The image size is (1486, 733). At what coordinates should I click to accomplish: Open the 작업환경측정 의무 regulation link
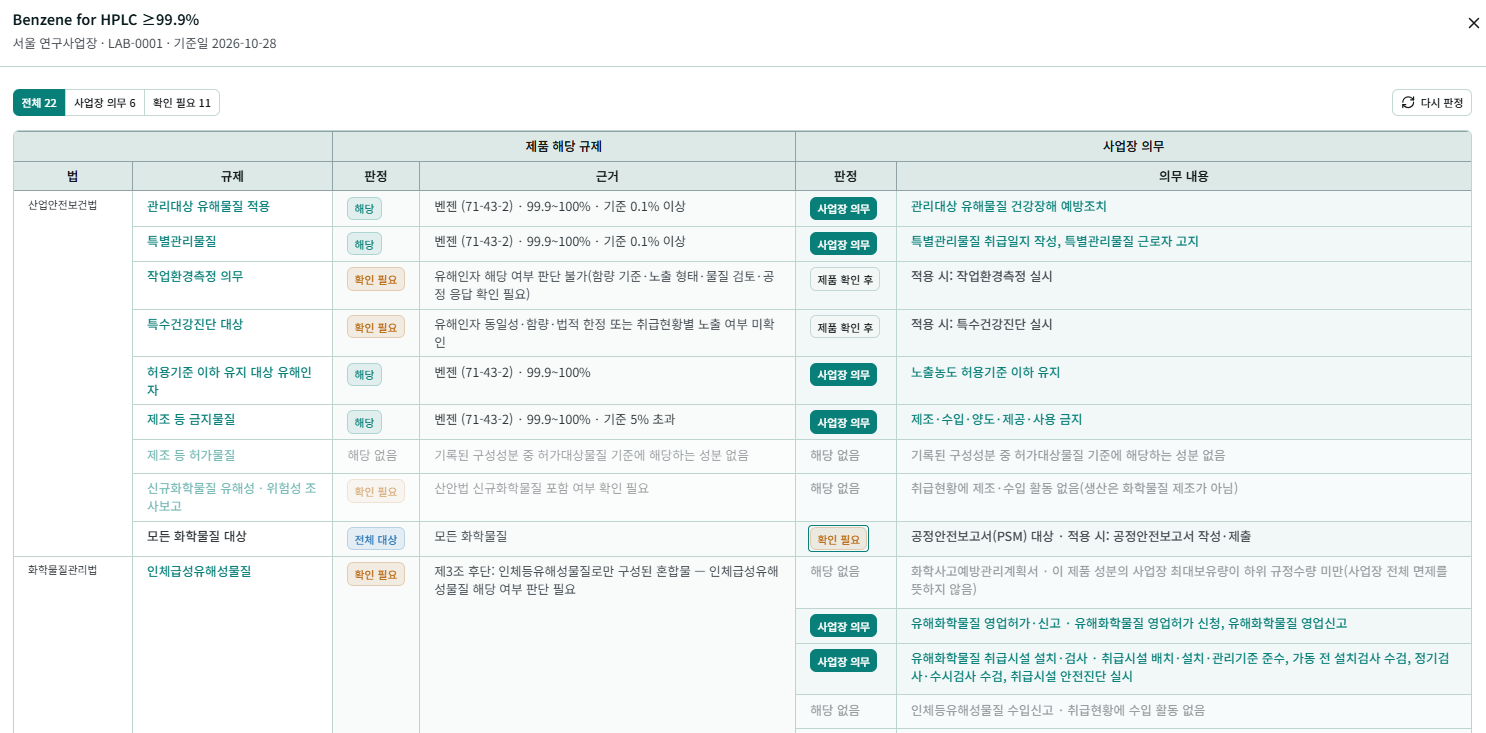coord(195,276)
